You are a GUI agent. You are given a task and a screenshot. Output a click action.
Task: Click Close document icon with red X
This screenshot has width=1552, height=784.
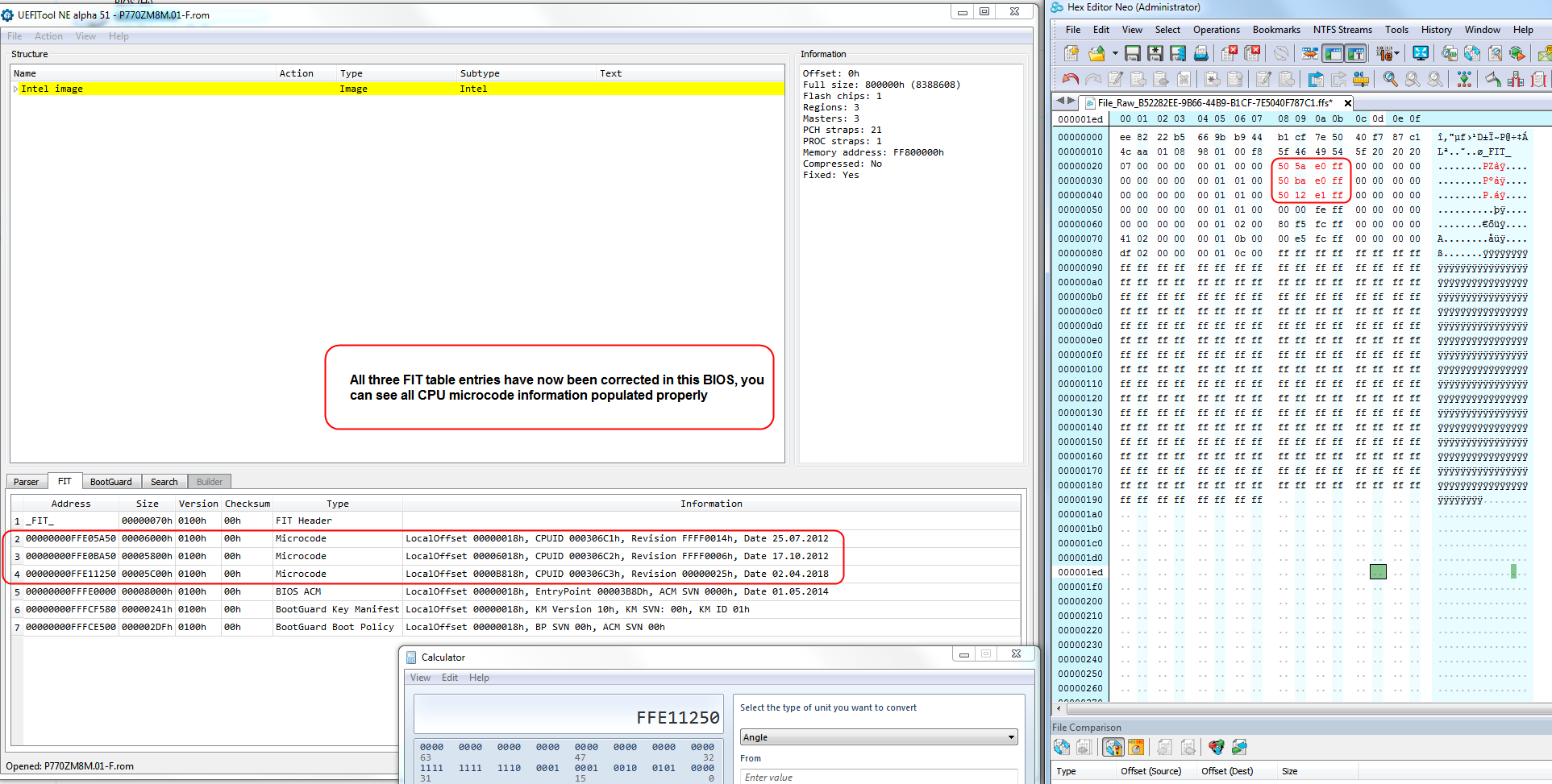[1230, 53]
